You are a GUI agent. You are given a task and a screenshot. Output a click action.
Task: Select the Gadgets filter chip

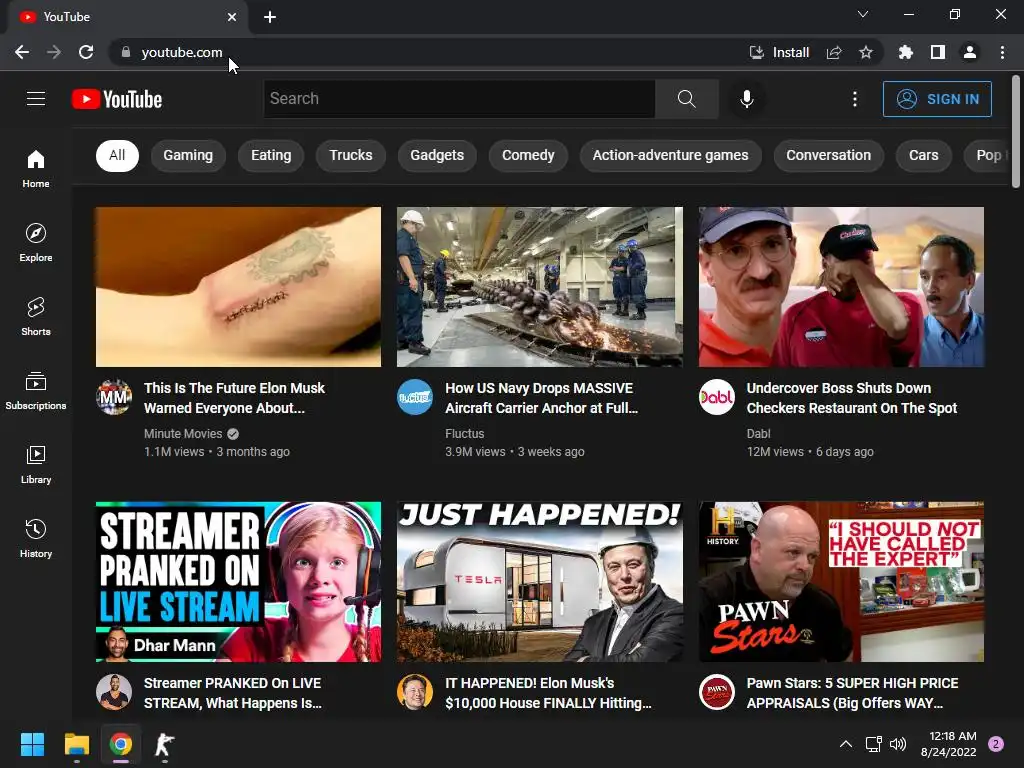coord(437,155)
